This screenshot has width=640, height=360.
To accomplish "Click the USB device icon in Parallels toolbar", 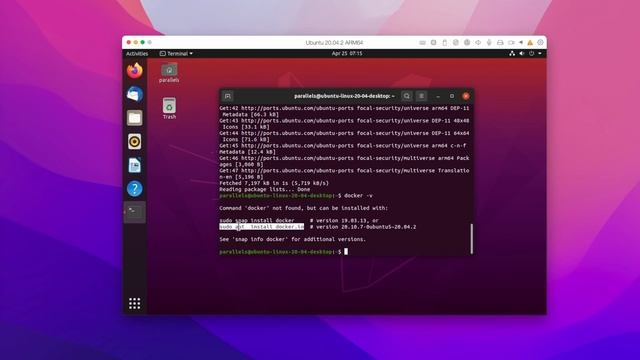I will (444, 42).
